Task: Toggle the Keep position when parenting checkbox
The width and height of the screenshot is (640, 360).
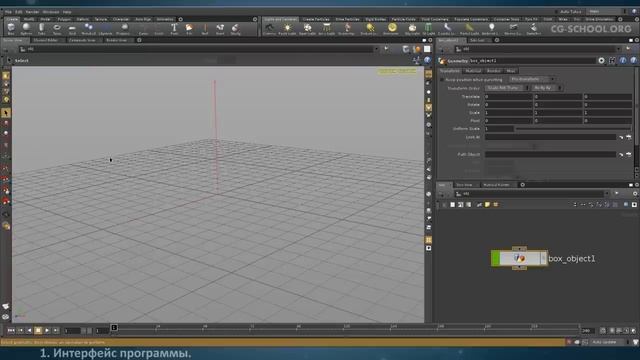Action: point(442,80)
